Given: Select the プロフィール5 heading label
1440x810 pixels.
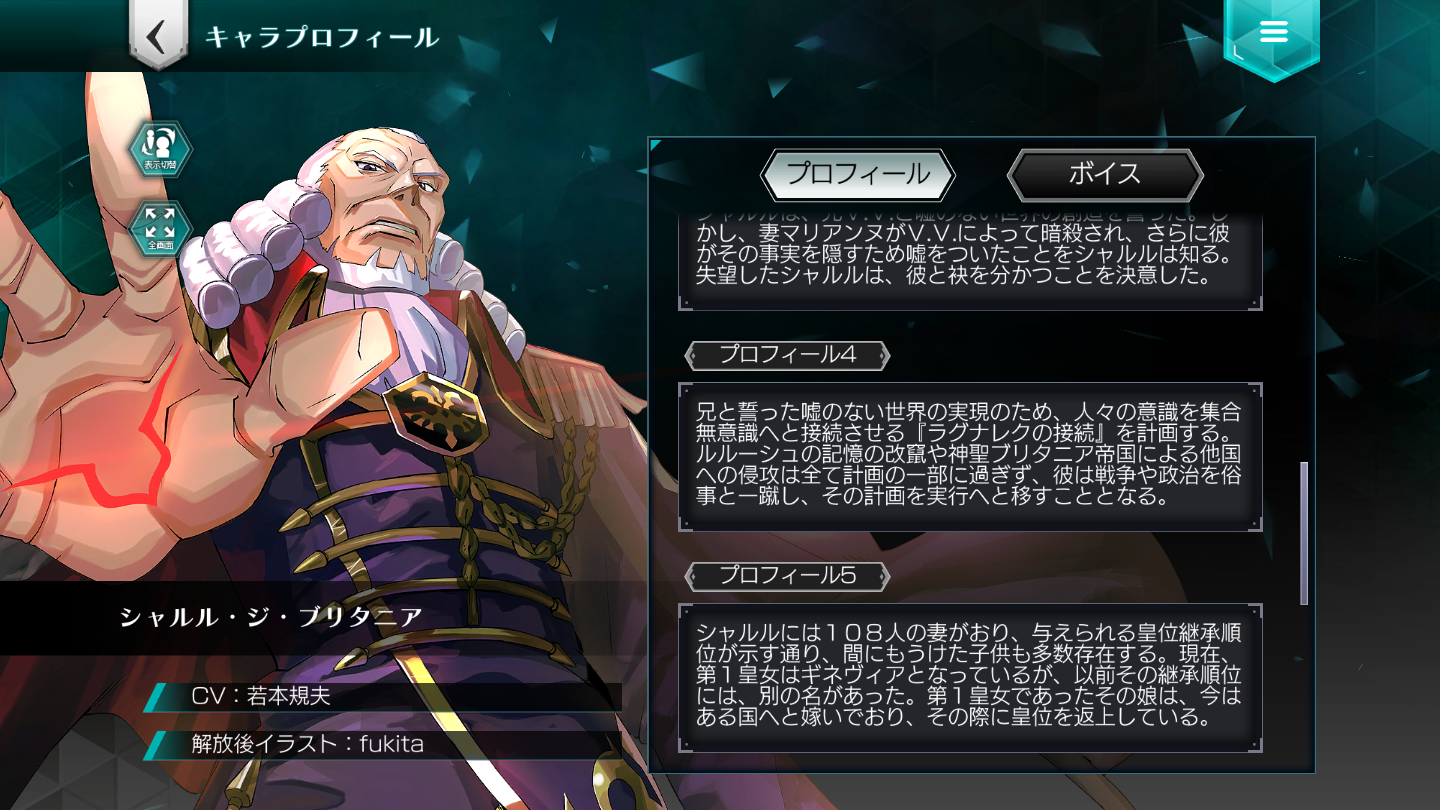Looking at the screenshot, I should pyautogui.click(x=787, y=576).
